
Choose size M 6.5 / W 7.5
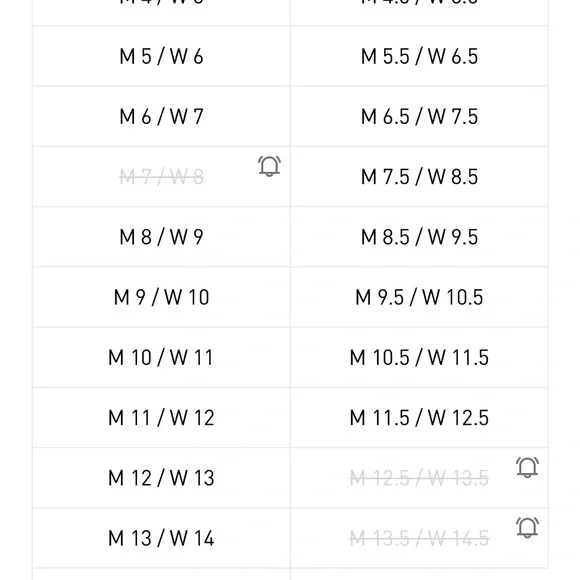coord(419,117)
